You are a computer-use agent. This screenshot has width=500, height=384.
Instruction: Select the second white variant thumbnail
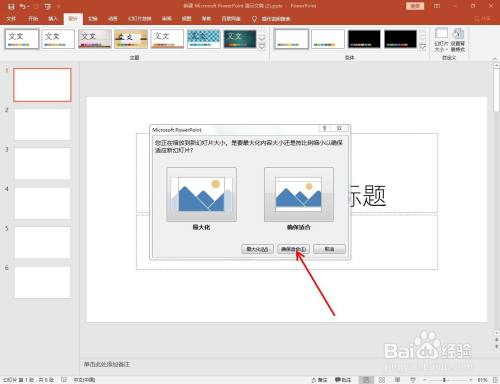[328, 39]
